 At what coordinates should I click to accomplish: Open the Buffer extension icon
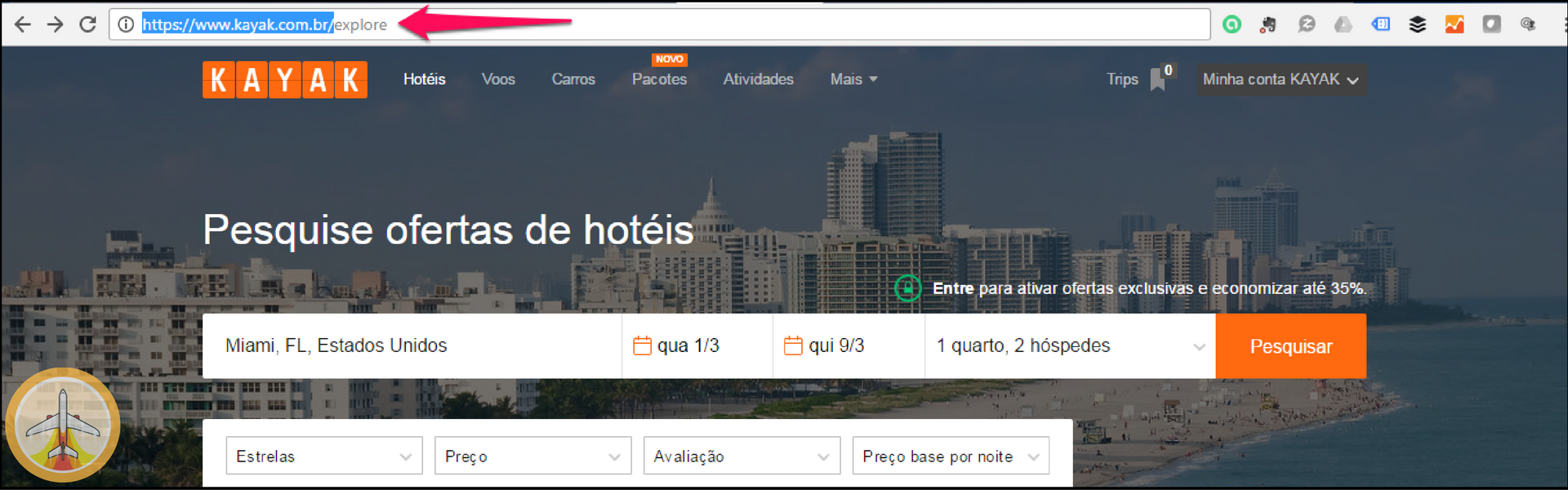pos(1418,24)
